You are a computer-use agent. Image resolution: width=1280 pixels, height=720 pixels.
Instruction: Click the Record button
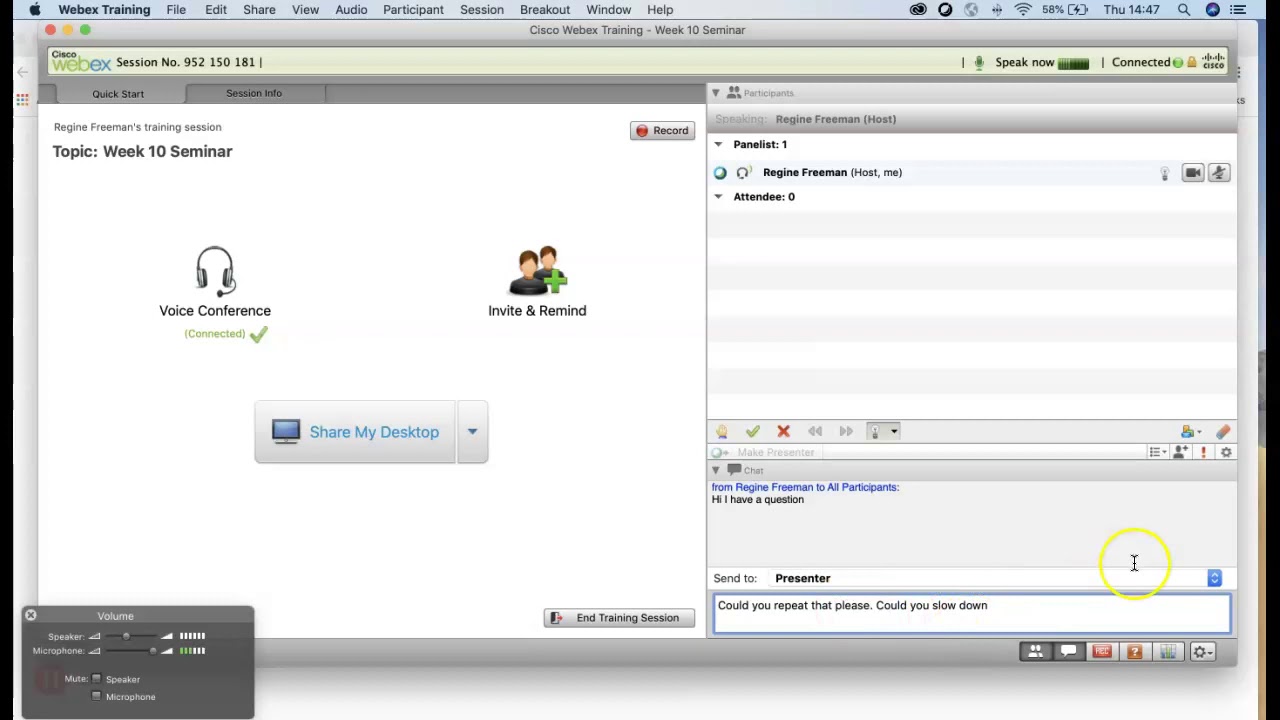tap(662, 131)
